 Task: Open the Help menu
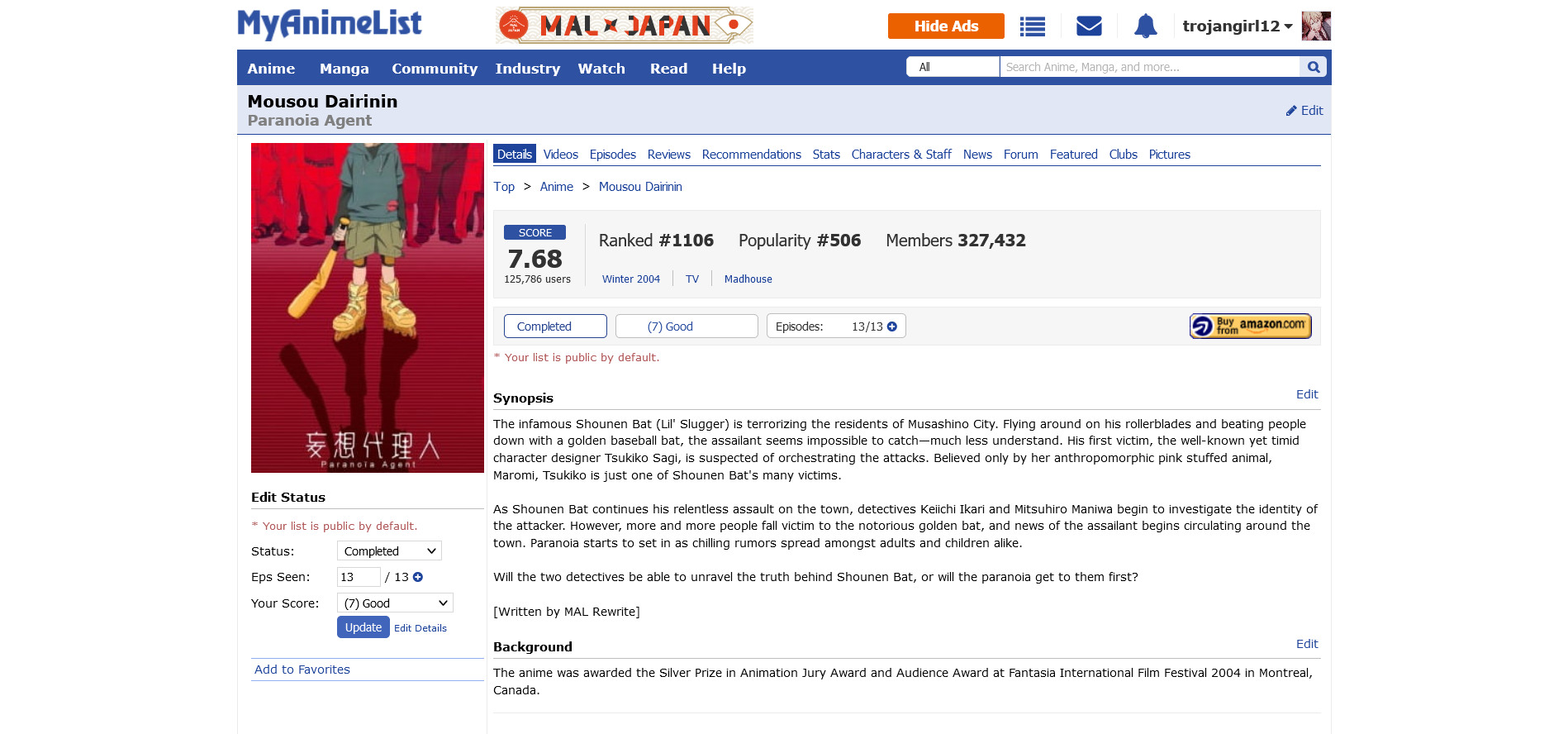(x=729, y=69)
